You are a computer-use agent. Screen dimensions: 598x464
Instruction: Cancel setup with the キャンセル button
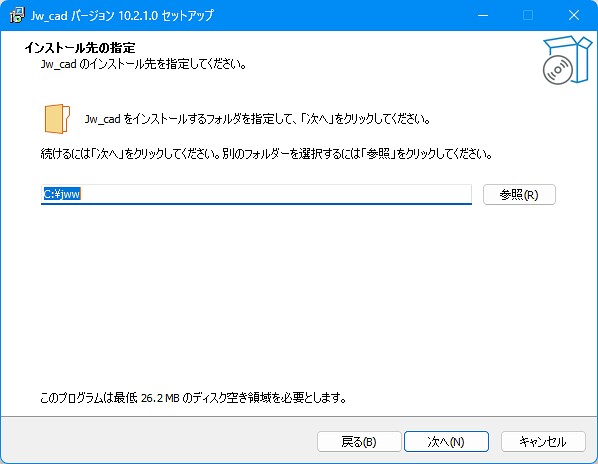[x=543, y=442]
